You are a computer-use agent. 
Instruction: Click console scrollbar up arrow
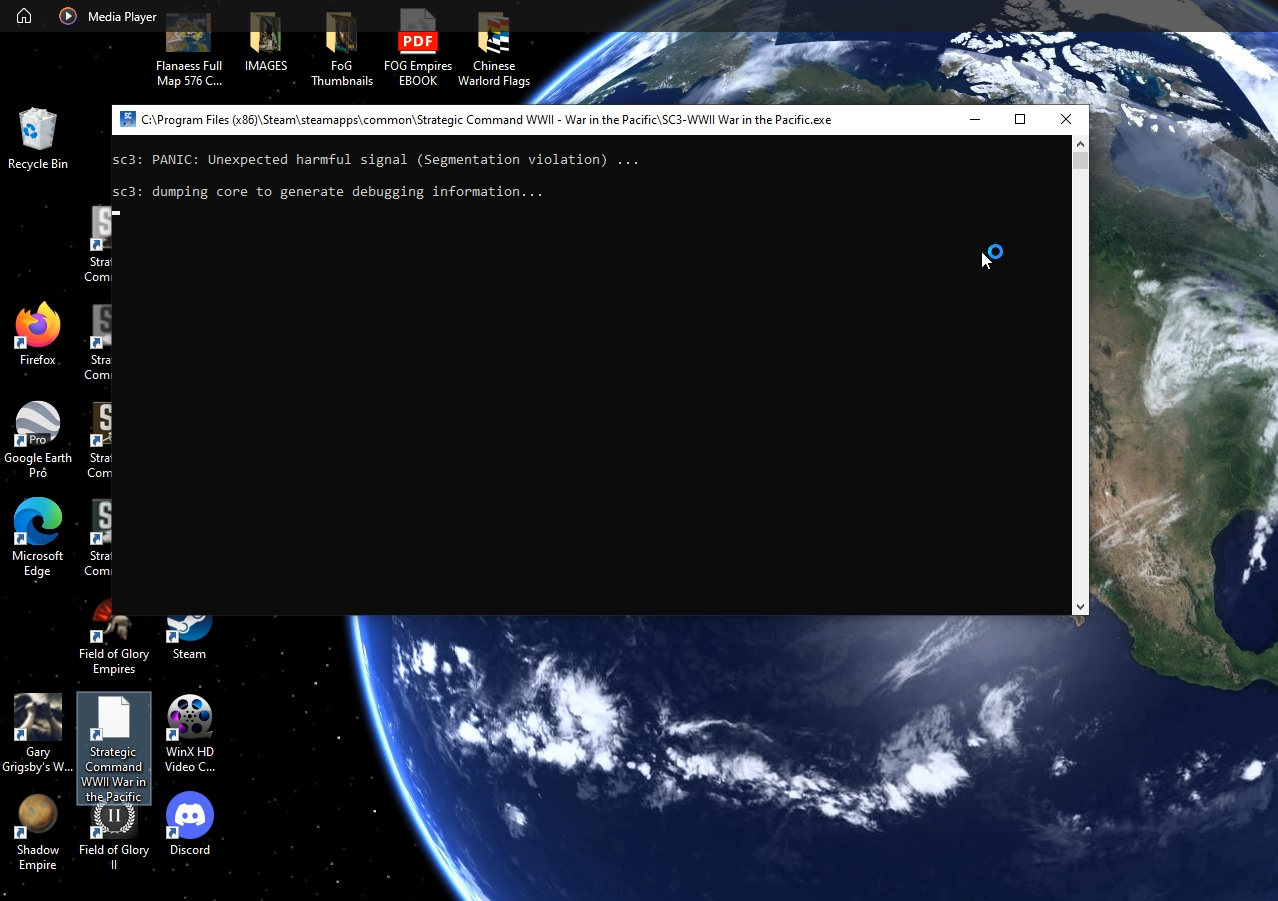[1080, 144]
